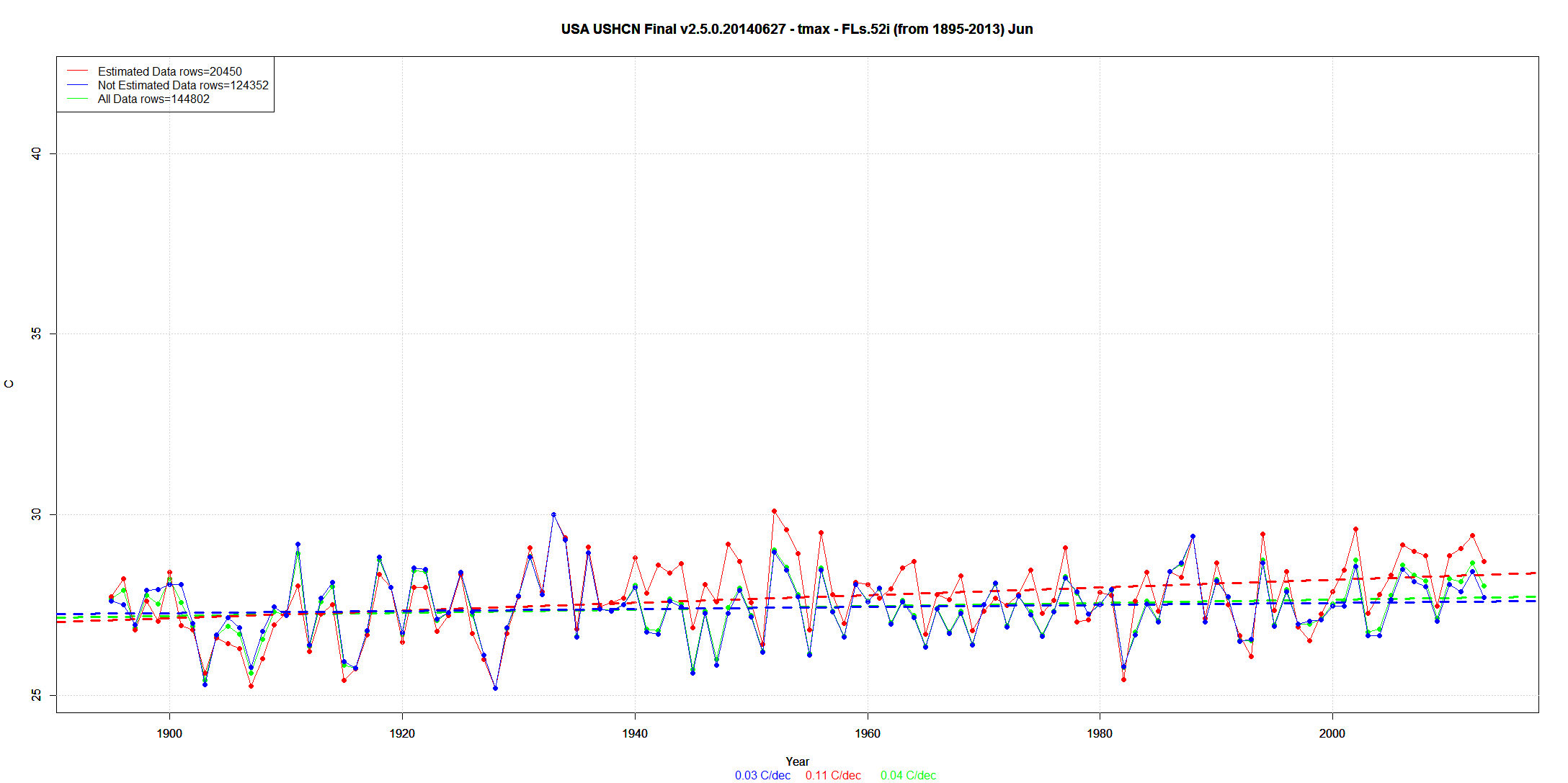1568x783 pixels.
Task: Click the highest red point near 1952
Action: tap(774, 511)
